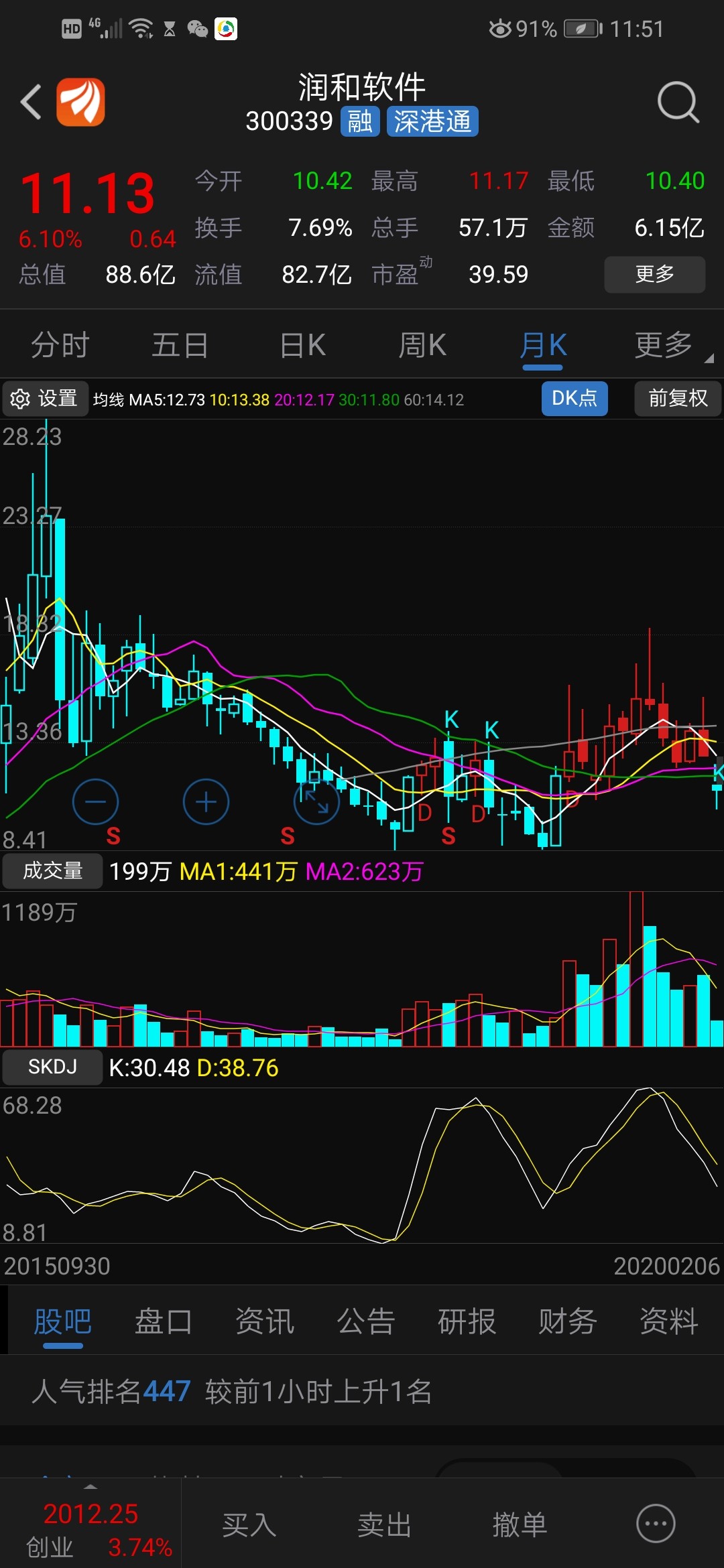The image size is (724, 1568).
Task: Switch to 分时 chart tab
Action: click(x=60, y=345)
